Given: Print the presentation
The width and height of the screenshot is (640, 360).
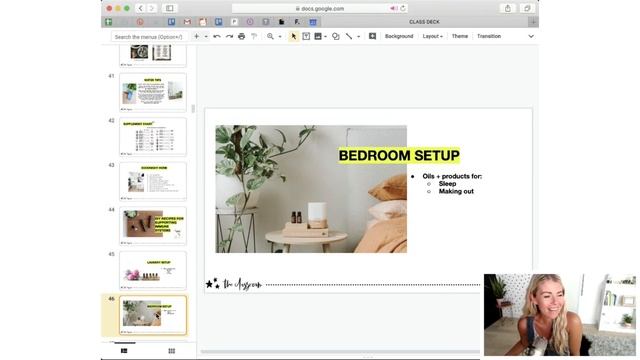Looking at the screenshot, I should 242,36.
